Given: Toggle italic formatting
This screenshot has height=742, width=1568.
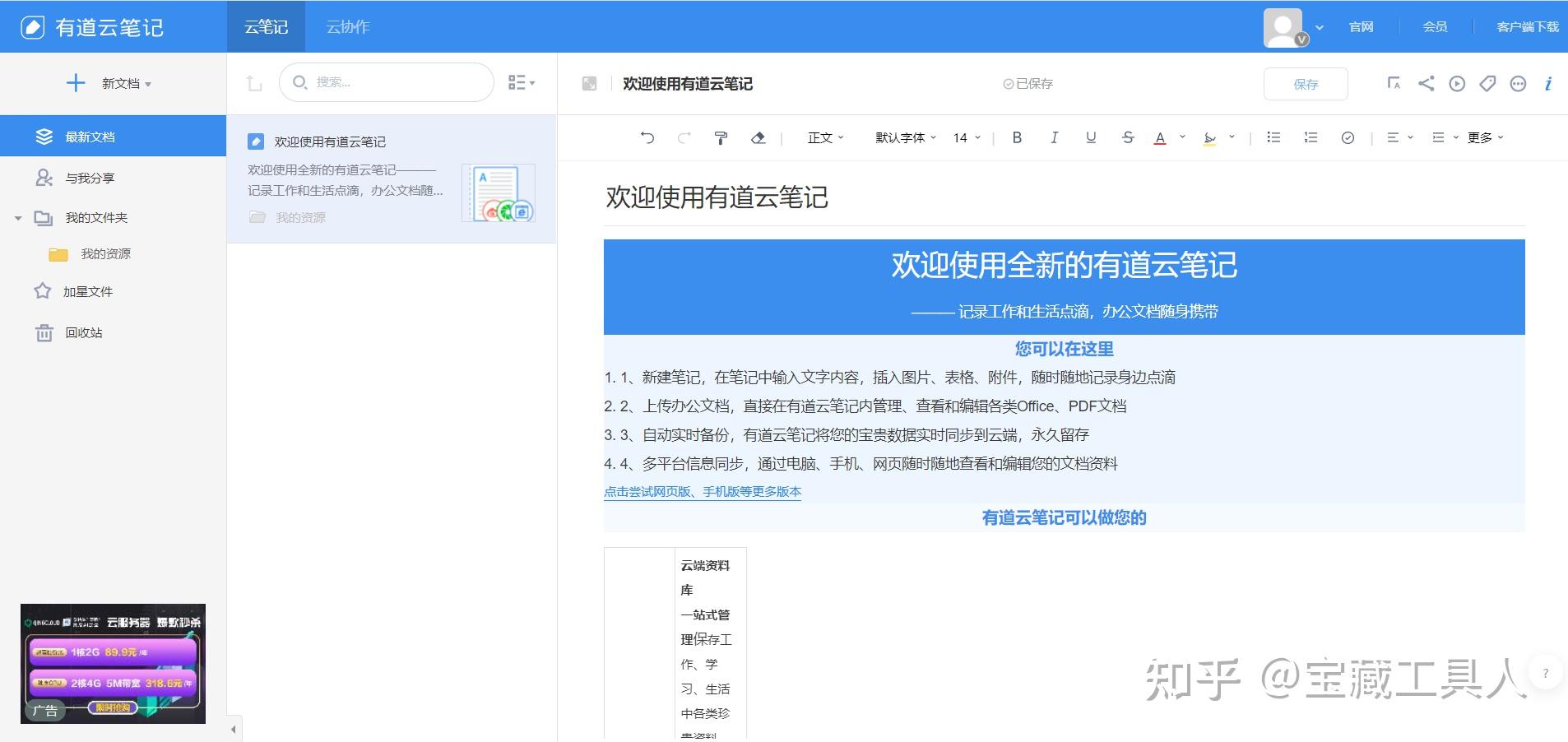Looking at the screenshot, I should pyautogui.click(x=1054, y=137).
